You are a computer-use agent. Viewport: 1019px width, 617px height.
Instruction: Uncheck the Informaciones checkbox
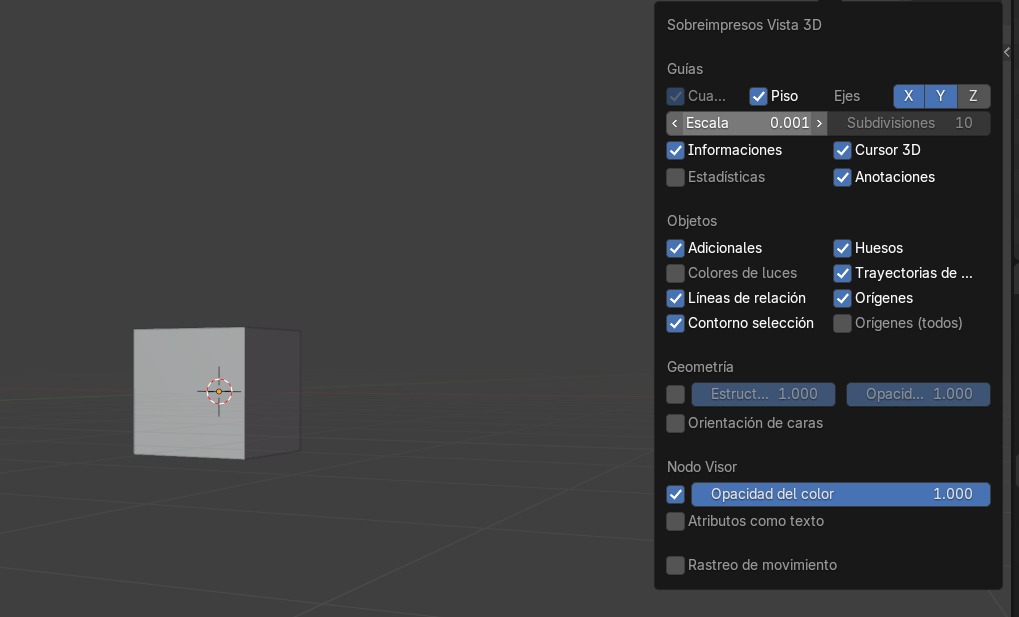pos(675,150)
